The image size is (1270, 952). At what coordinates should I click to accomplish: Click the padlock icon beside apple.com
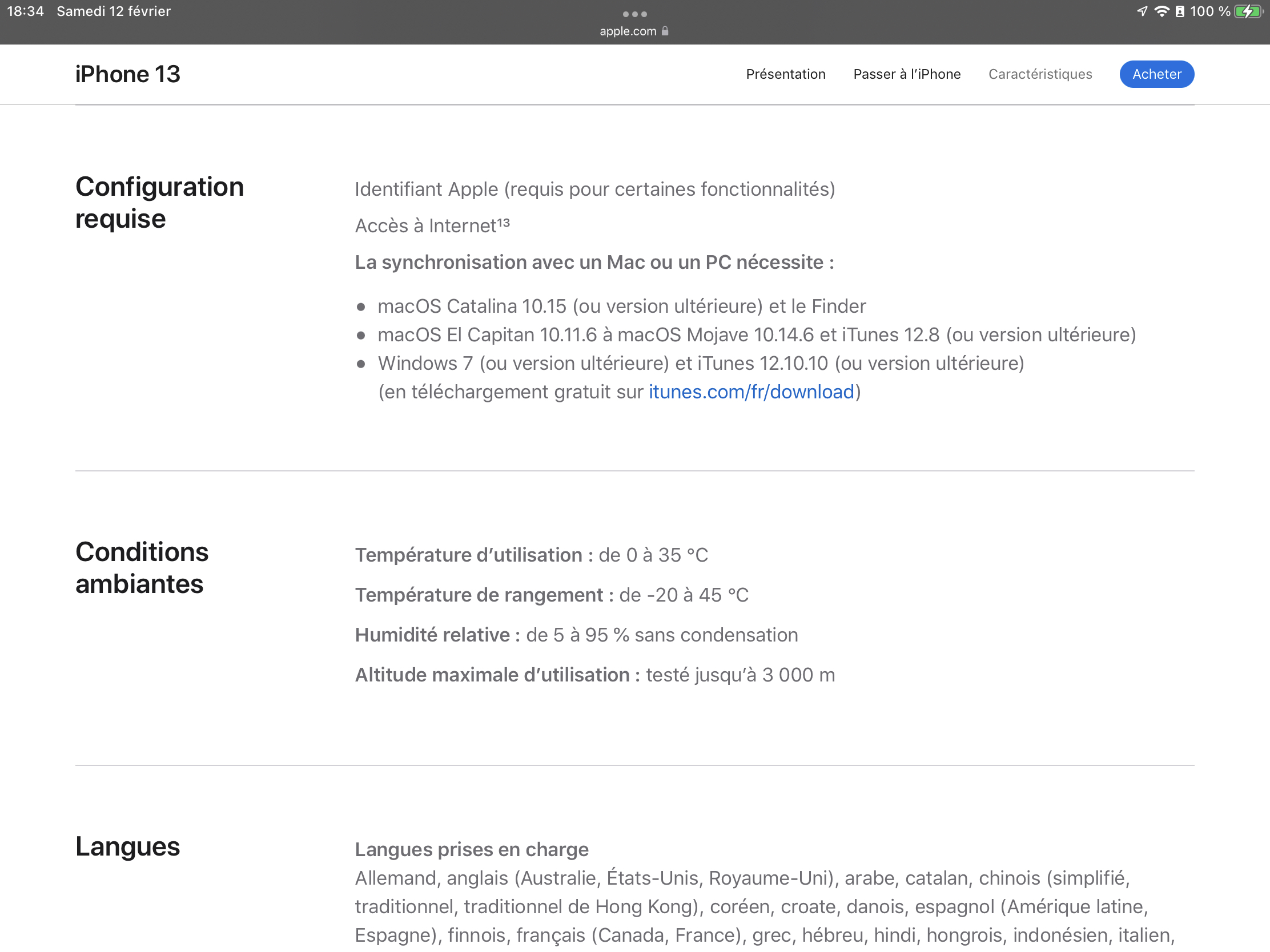[x=665, y=31]
